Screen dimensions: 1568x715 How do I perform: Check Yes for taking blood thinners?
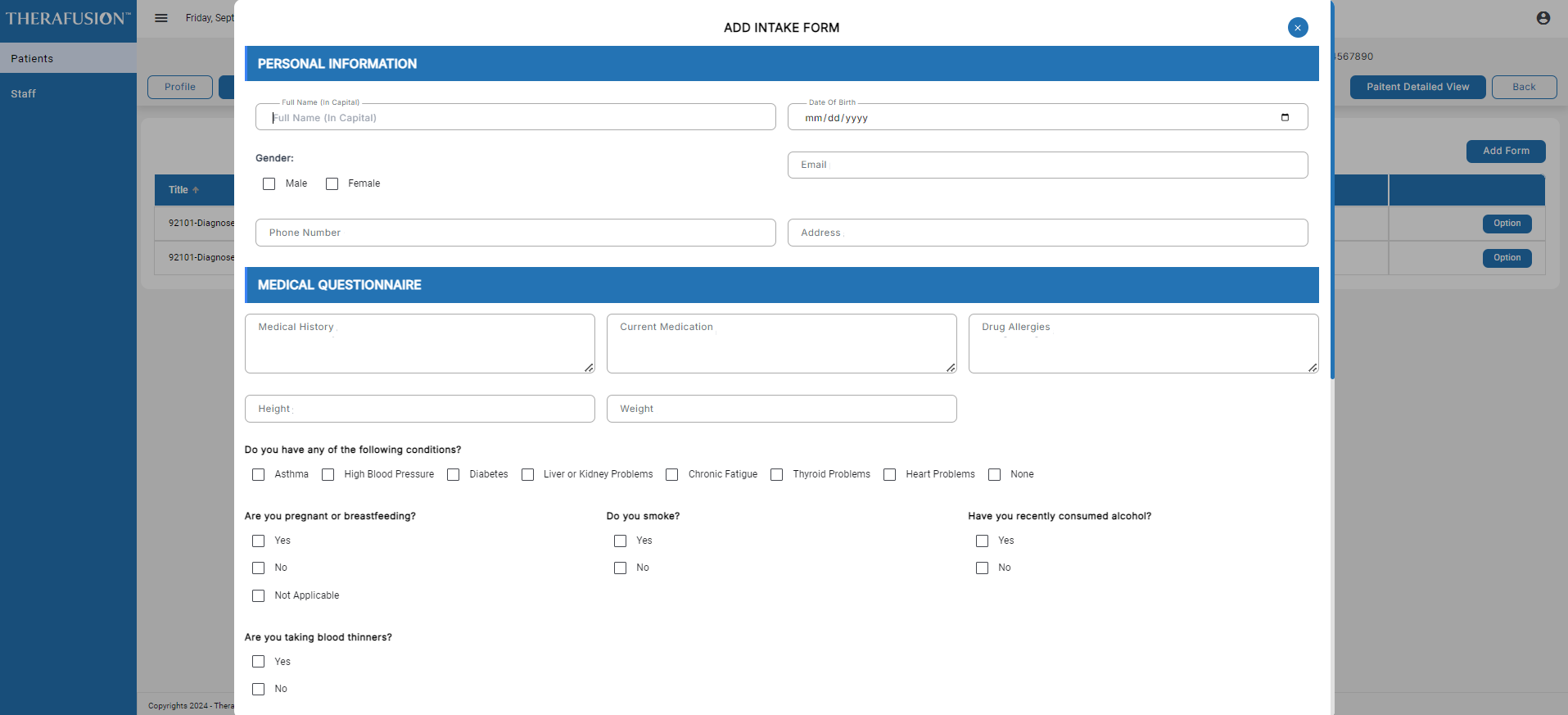tap(259, 662)
